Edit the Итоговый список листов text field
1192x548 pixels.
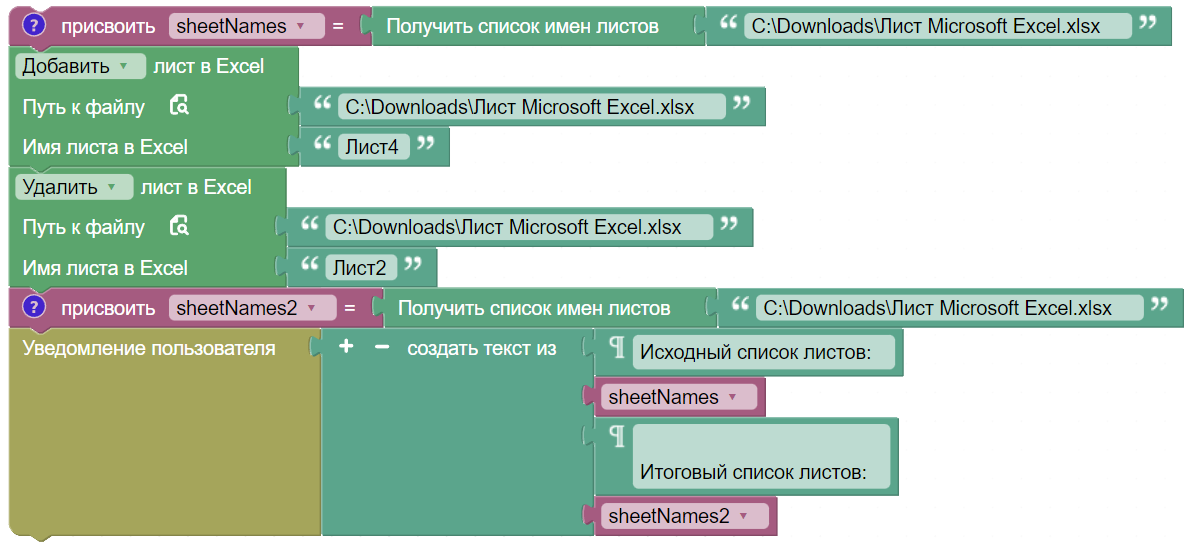pyautogui.click(x=761, y=456)
